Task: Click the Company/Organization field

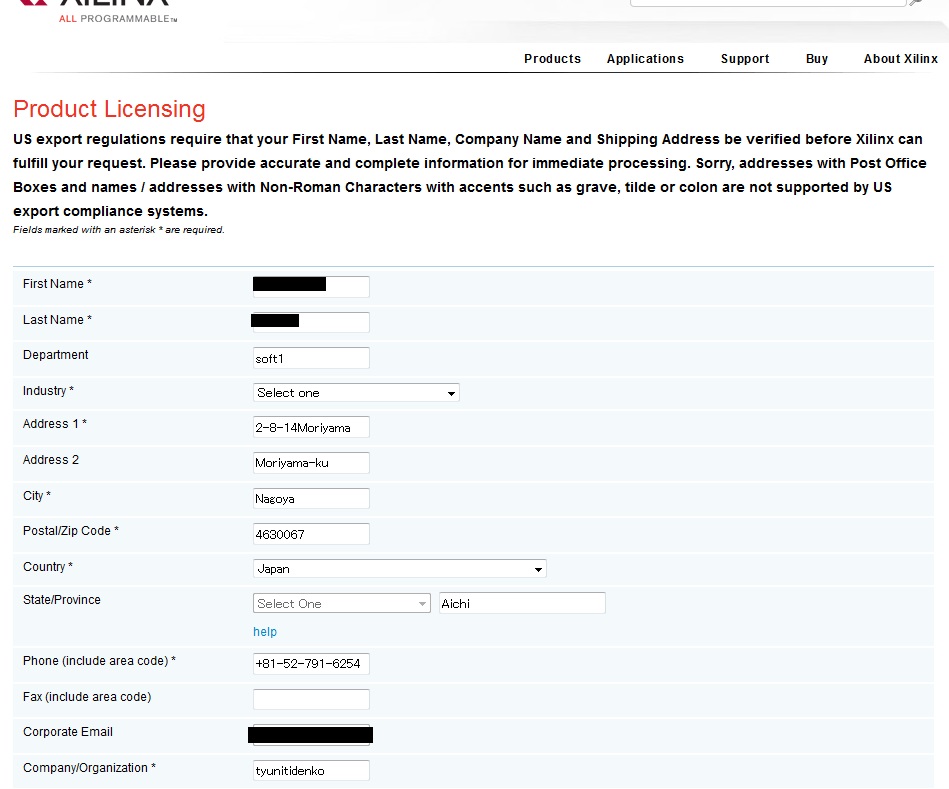Action: pyautogui.click(x=311, y=770)
